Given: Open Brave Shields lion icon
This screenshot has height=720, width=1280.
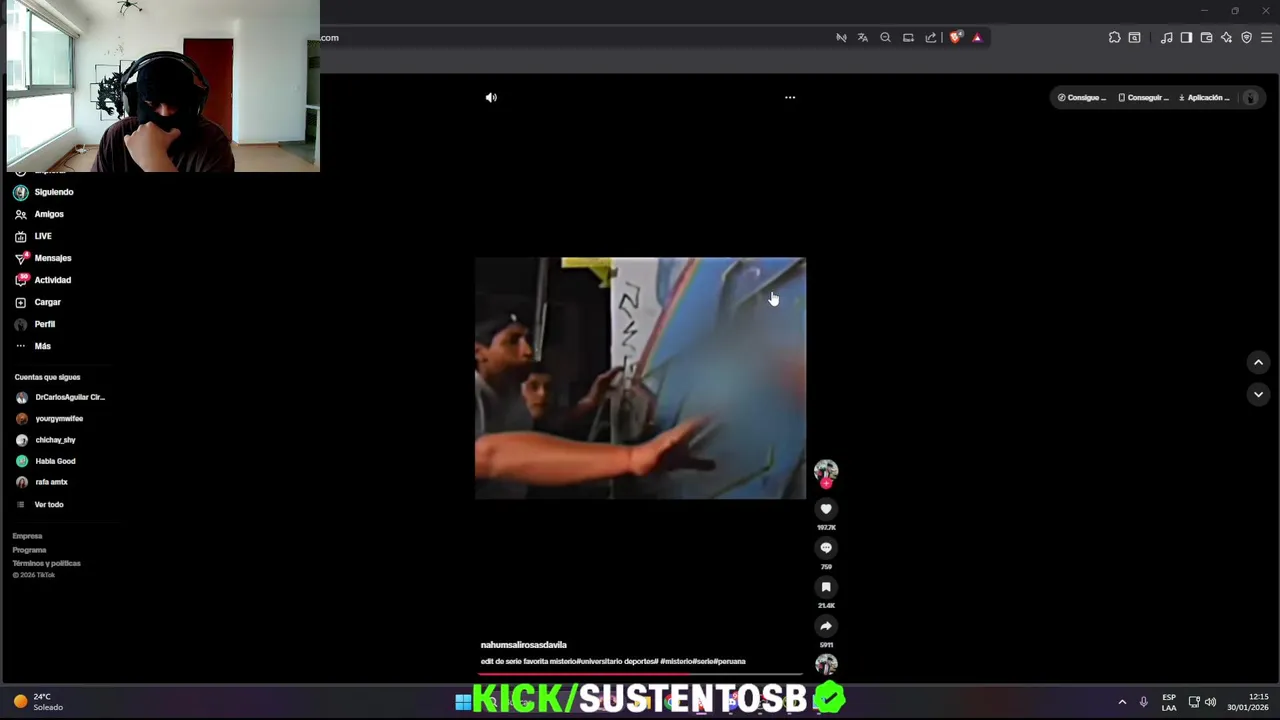Looking at the screenshot, I should [x=956, y=38].
